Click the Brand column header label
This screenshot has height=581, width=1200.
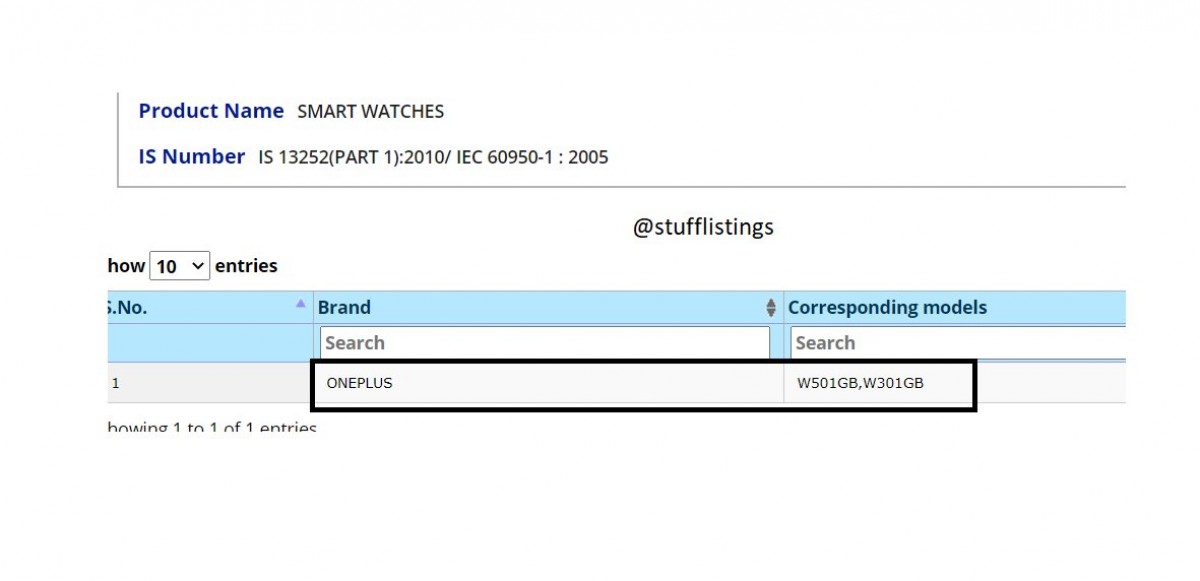tap(344, 308)
